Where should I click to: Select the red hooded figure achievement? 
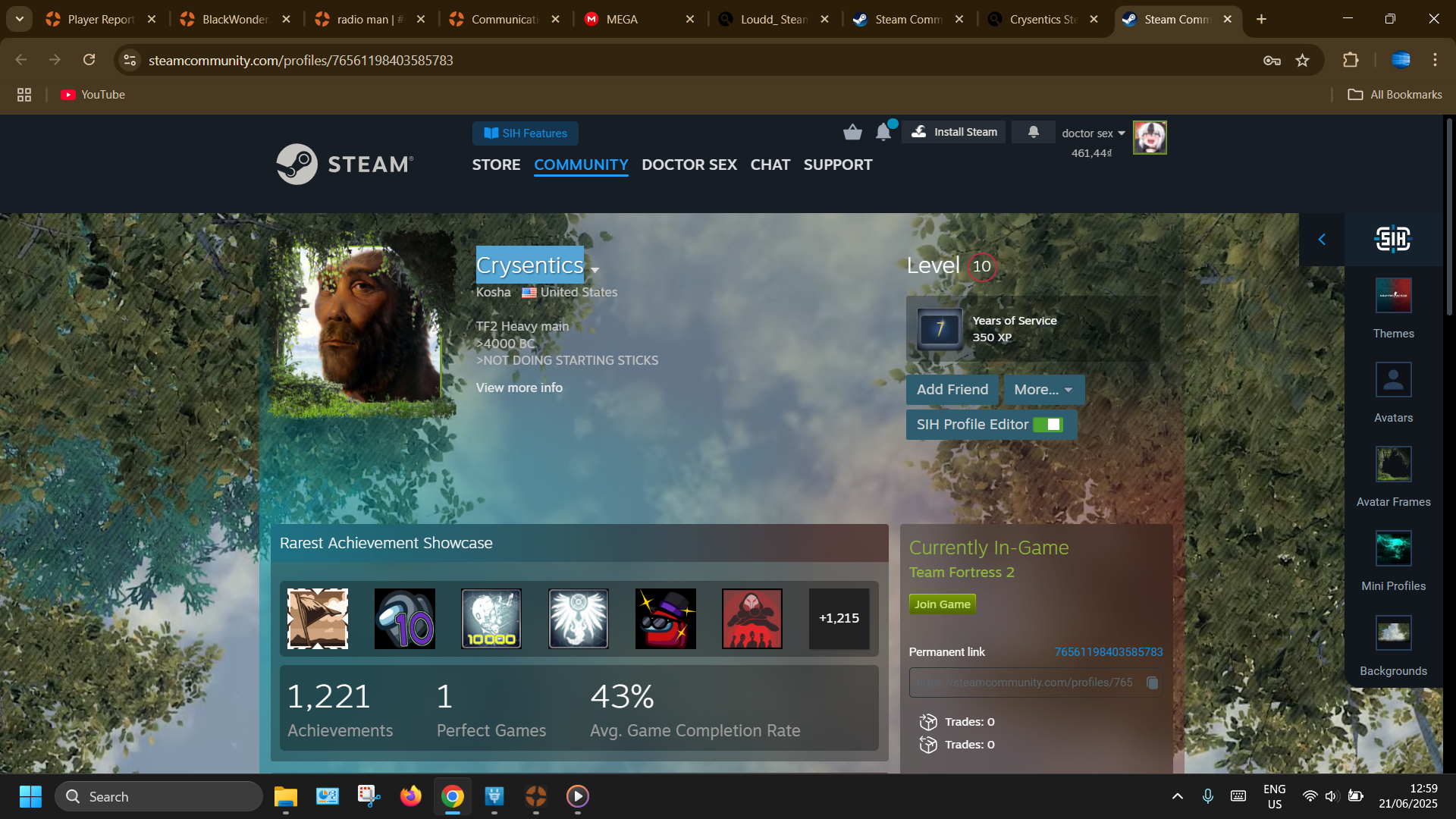(752, 619)
